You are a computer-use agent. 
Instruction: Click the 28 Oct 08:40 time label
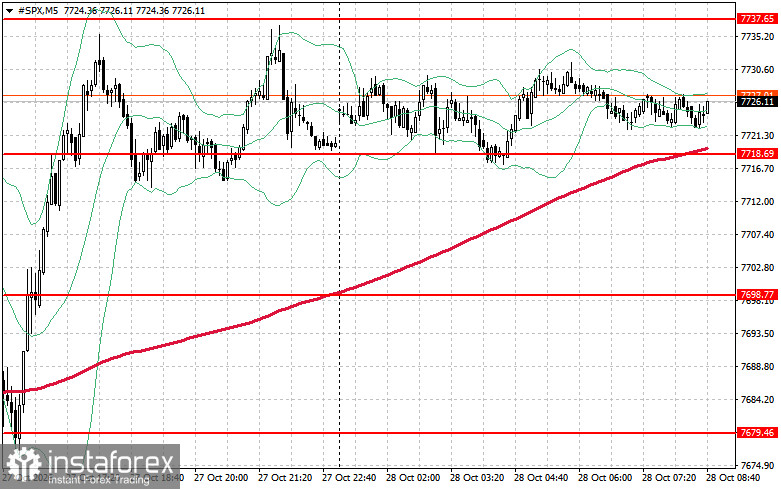coord(733,478)
